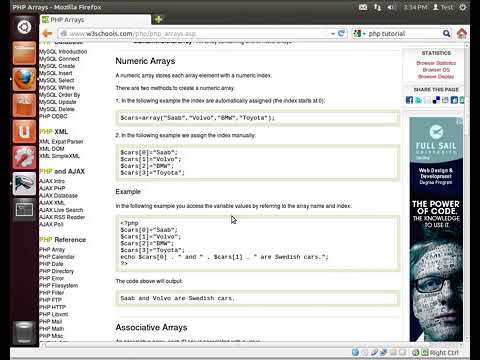The width and height of the screenshot is (480, 360).
Task: Open the AJAX Poll link
Action: tap(51, 224)
